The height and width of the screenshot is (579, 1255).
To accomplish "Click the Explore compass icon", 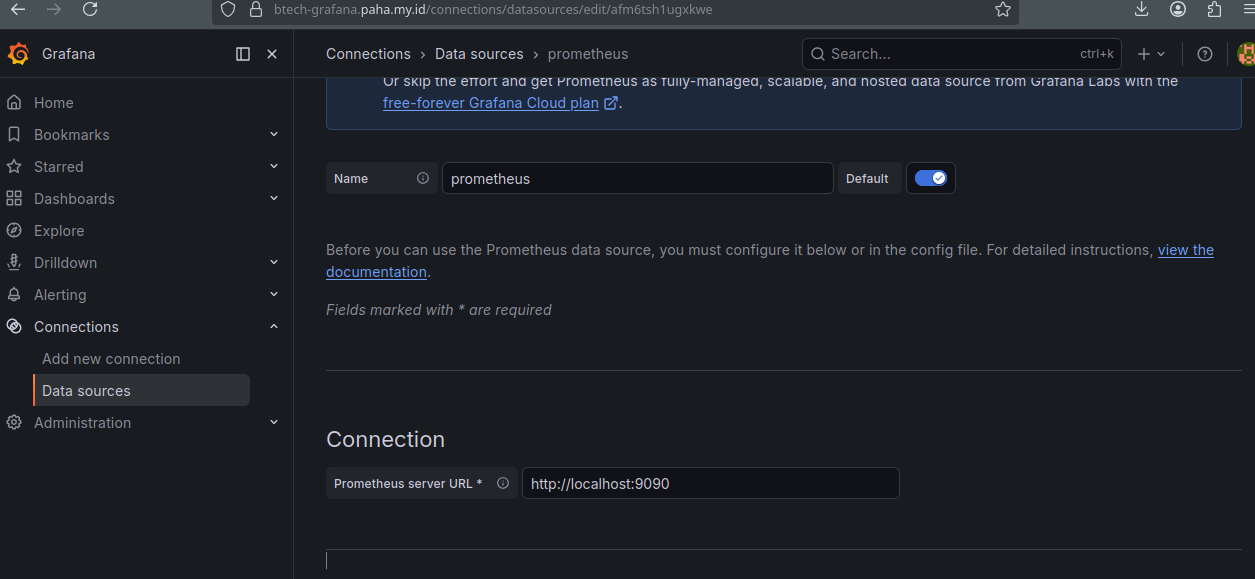I will 14,230.
